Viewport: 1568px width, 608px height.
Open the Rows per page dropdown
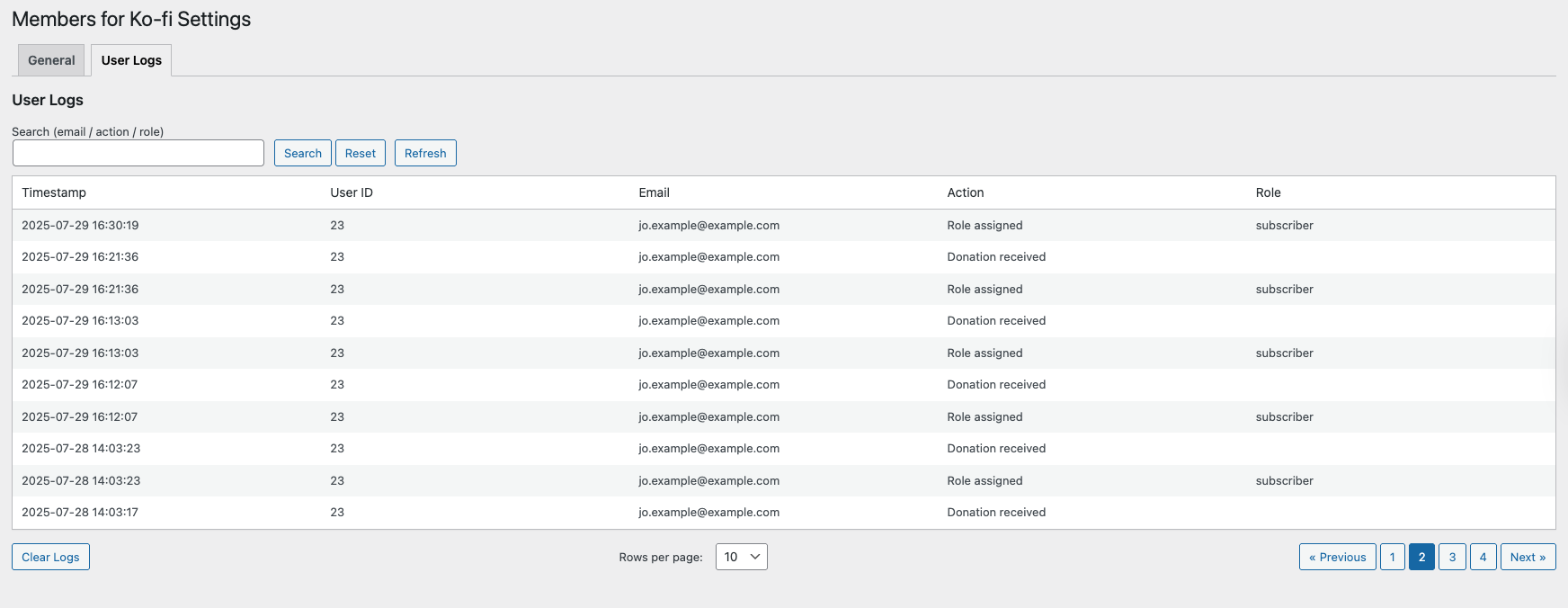[741, 557]
